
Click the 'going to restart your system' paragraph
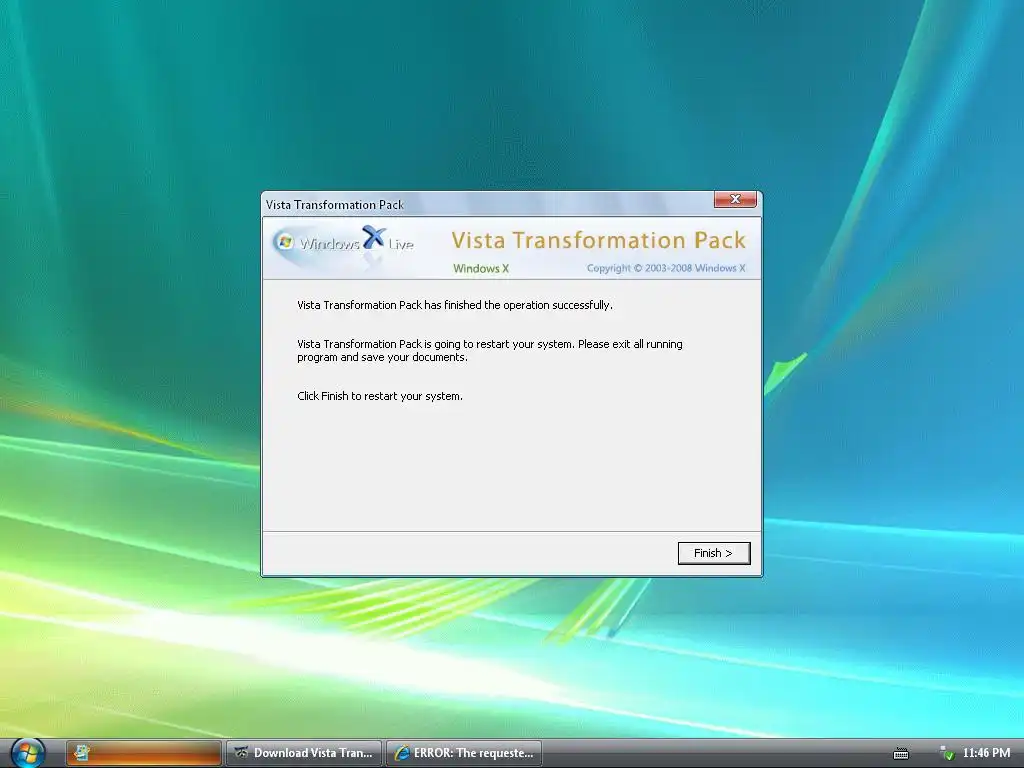pos(490,351)
